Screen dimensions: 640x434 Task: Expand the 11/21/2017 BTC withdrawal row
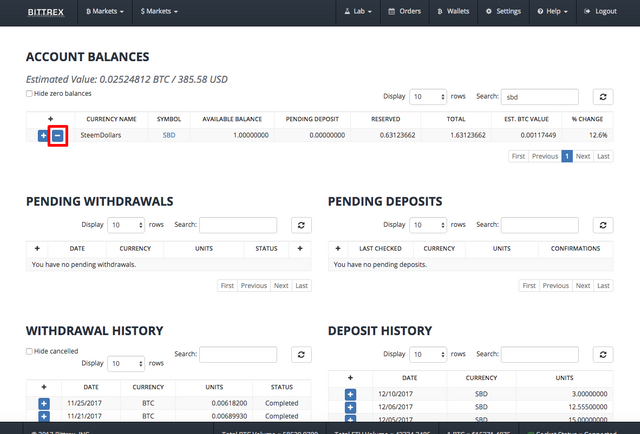(44, 416)
